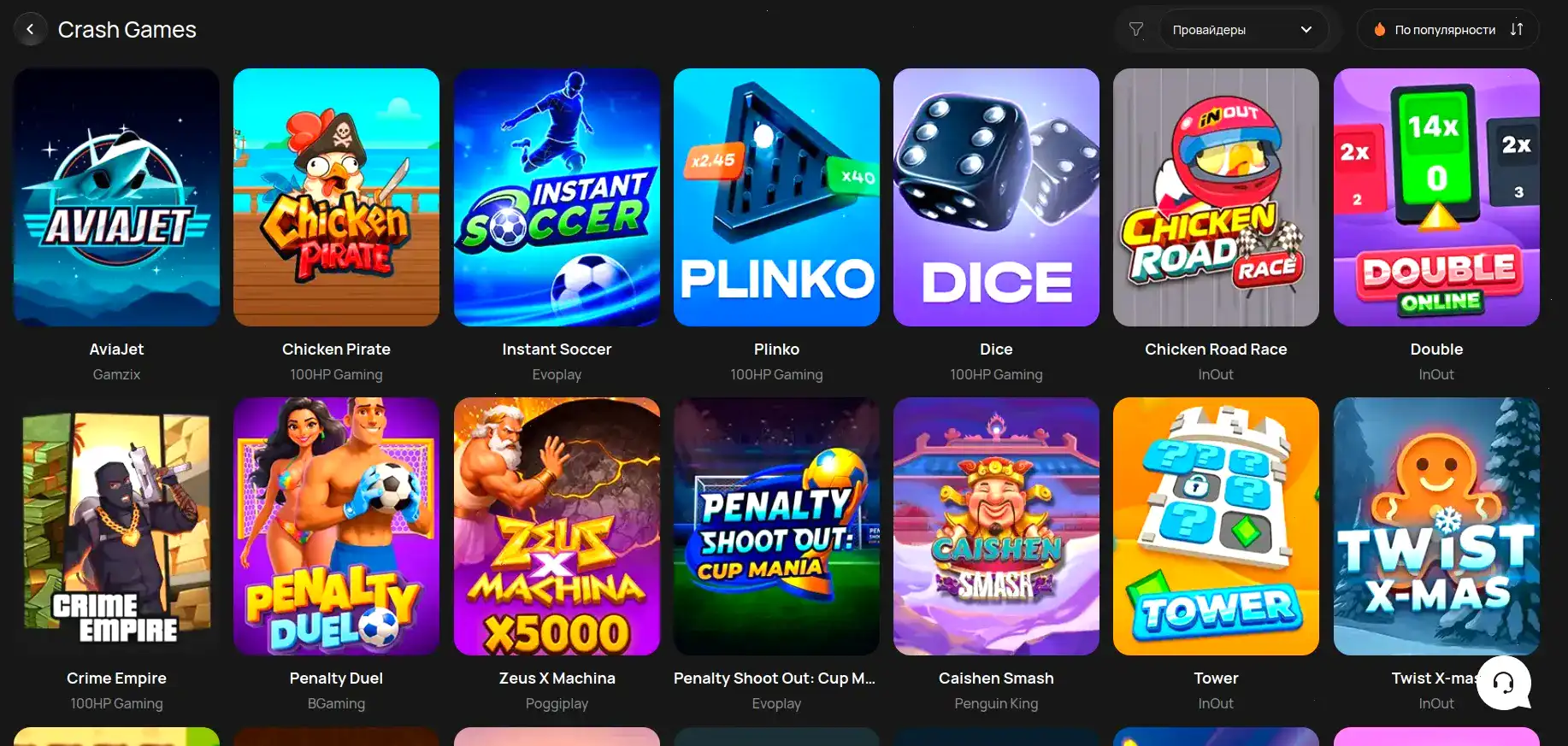Viewport: 1568px width, 746px height.
Task: Click the flame popularity icon
Action: click(1379, 30)
